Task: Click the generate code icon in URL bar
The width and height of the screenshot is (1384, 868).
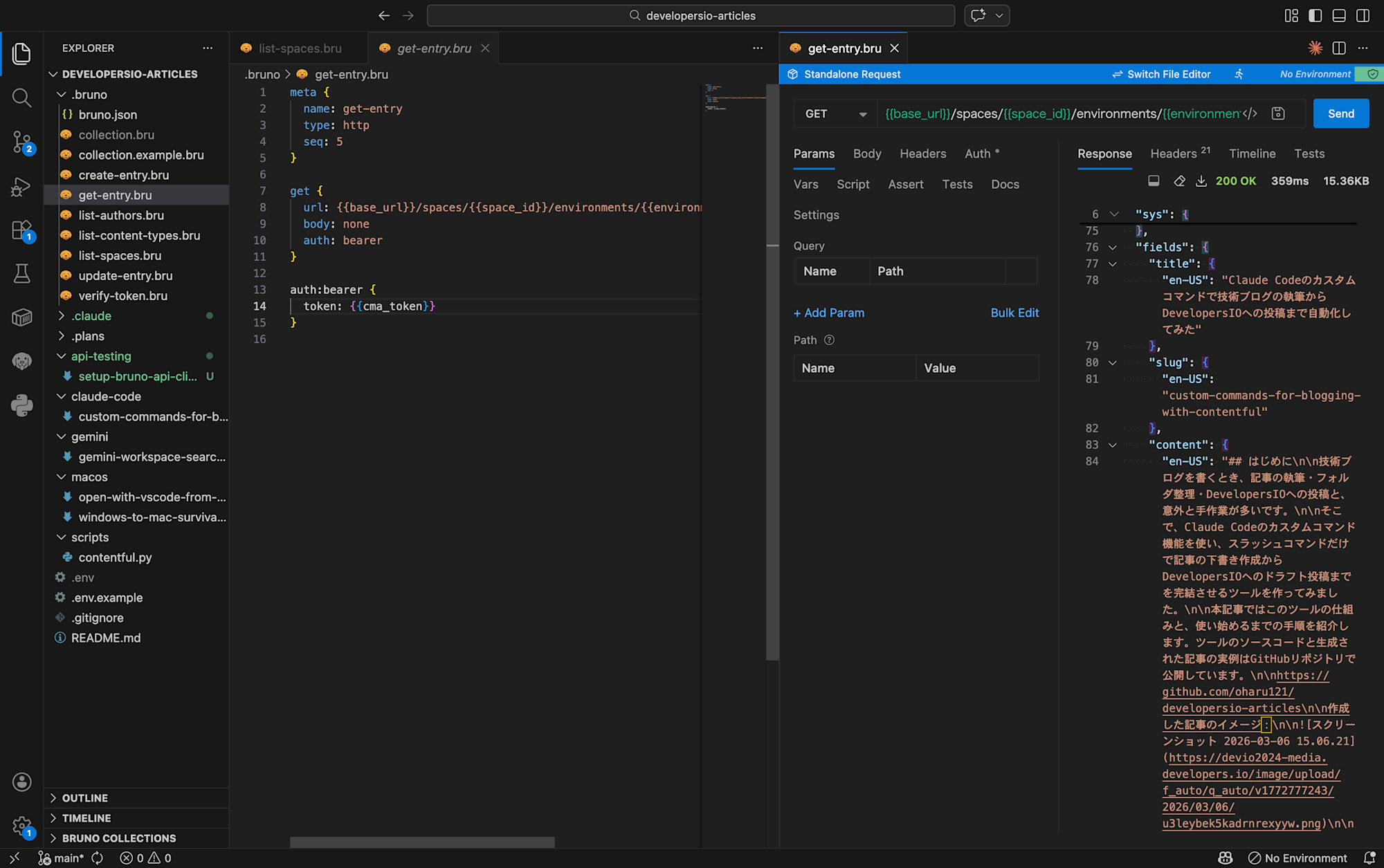Action: click(x=1250, y=113)
